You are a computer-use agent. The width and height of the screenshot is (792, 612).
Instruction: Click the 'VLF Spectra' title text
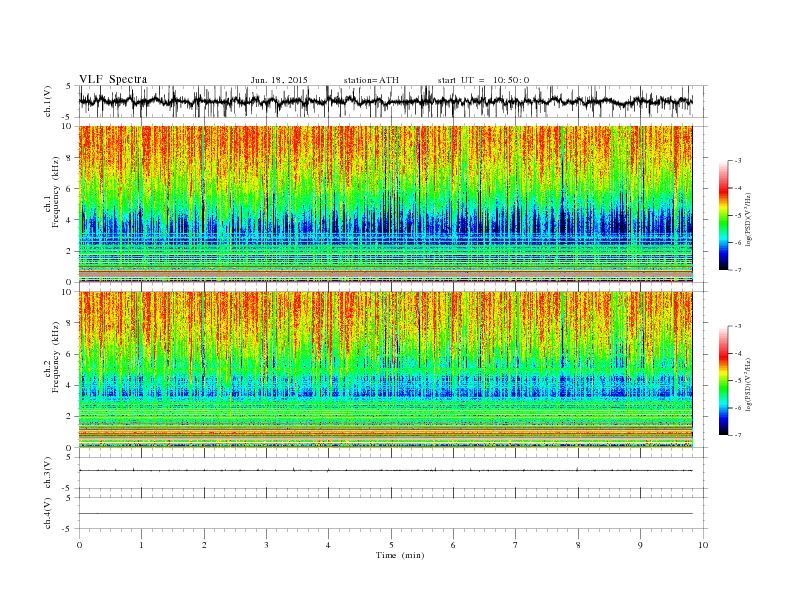[x=113, y=79]
